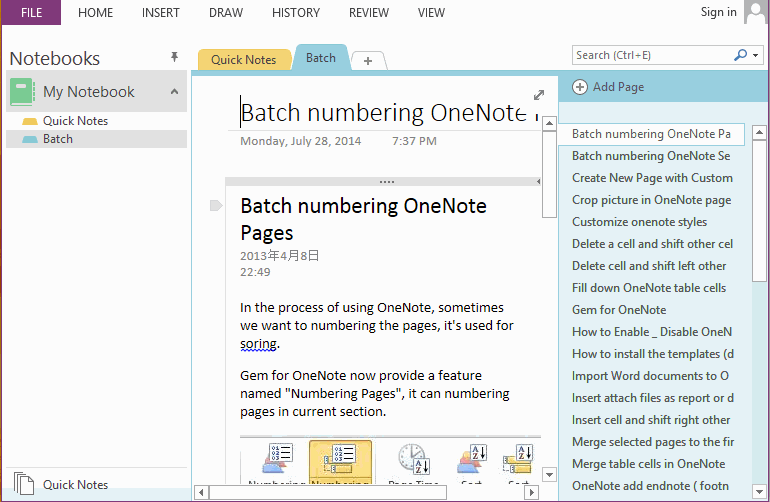Click the search magnifier icon

click(740, 55)
